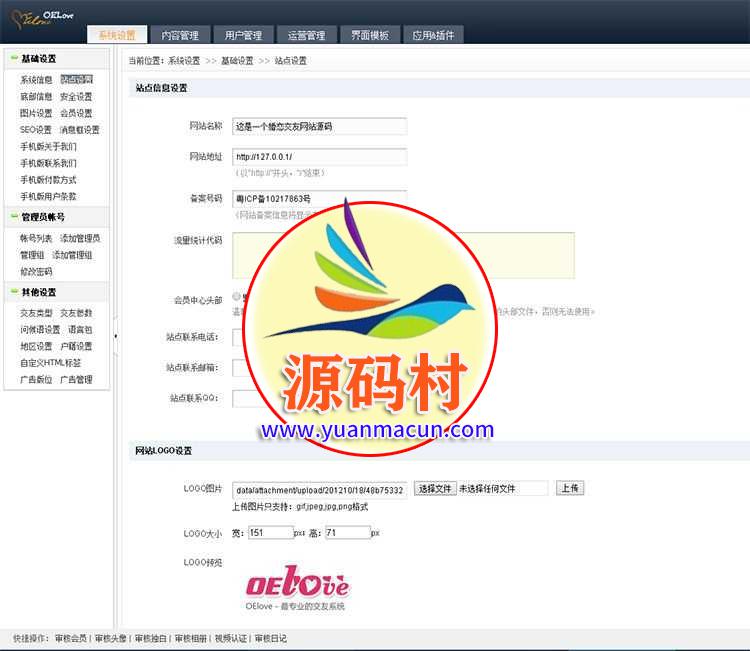This screenshot has height=651, width=750.
Task: Open 手机版联系我们 sidebar link
Action: click(48, 163)
